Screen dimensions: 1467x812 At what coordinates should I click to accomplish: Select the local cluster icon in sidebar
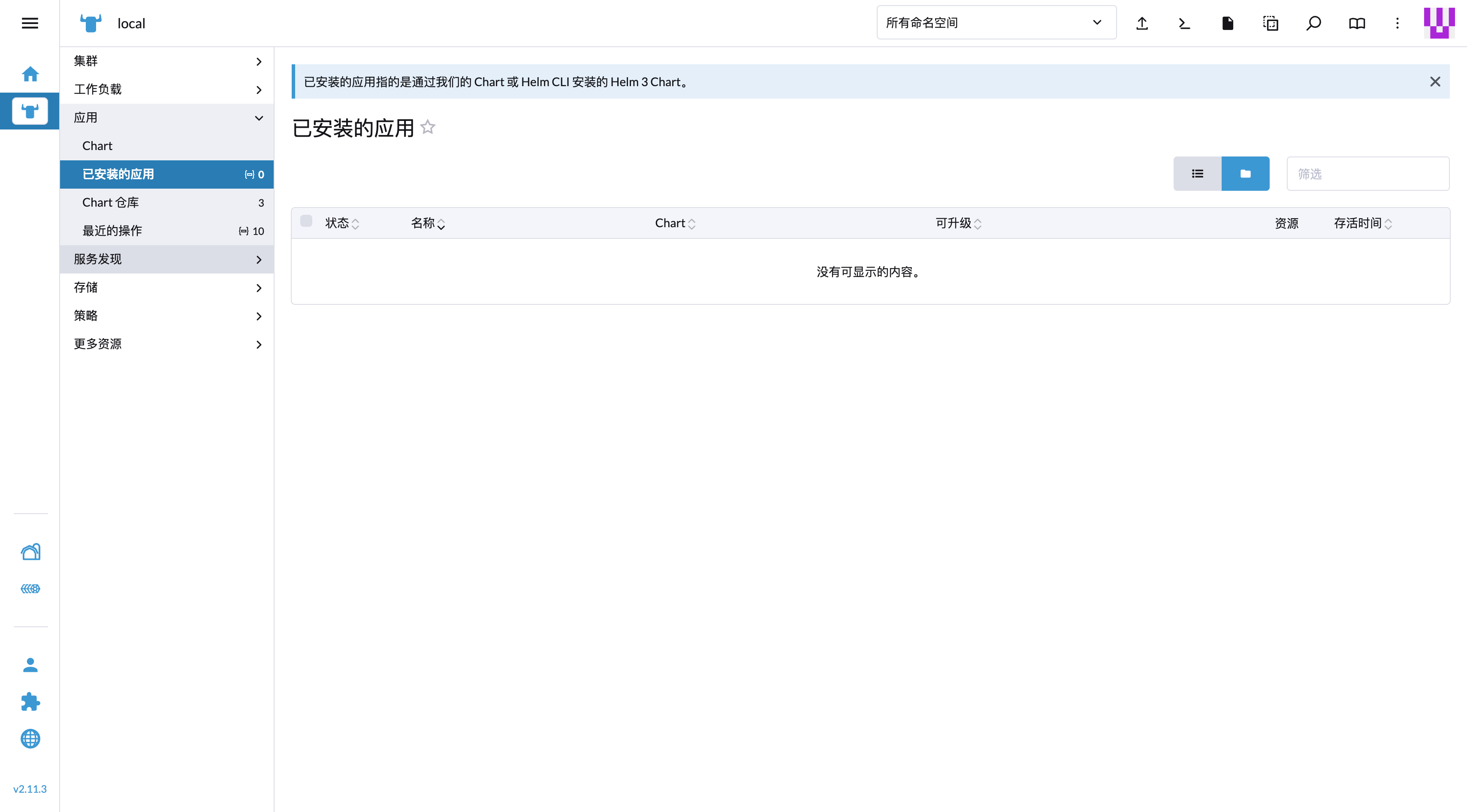(30, 111)
